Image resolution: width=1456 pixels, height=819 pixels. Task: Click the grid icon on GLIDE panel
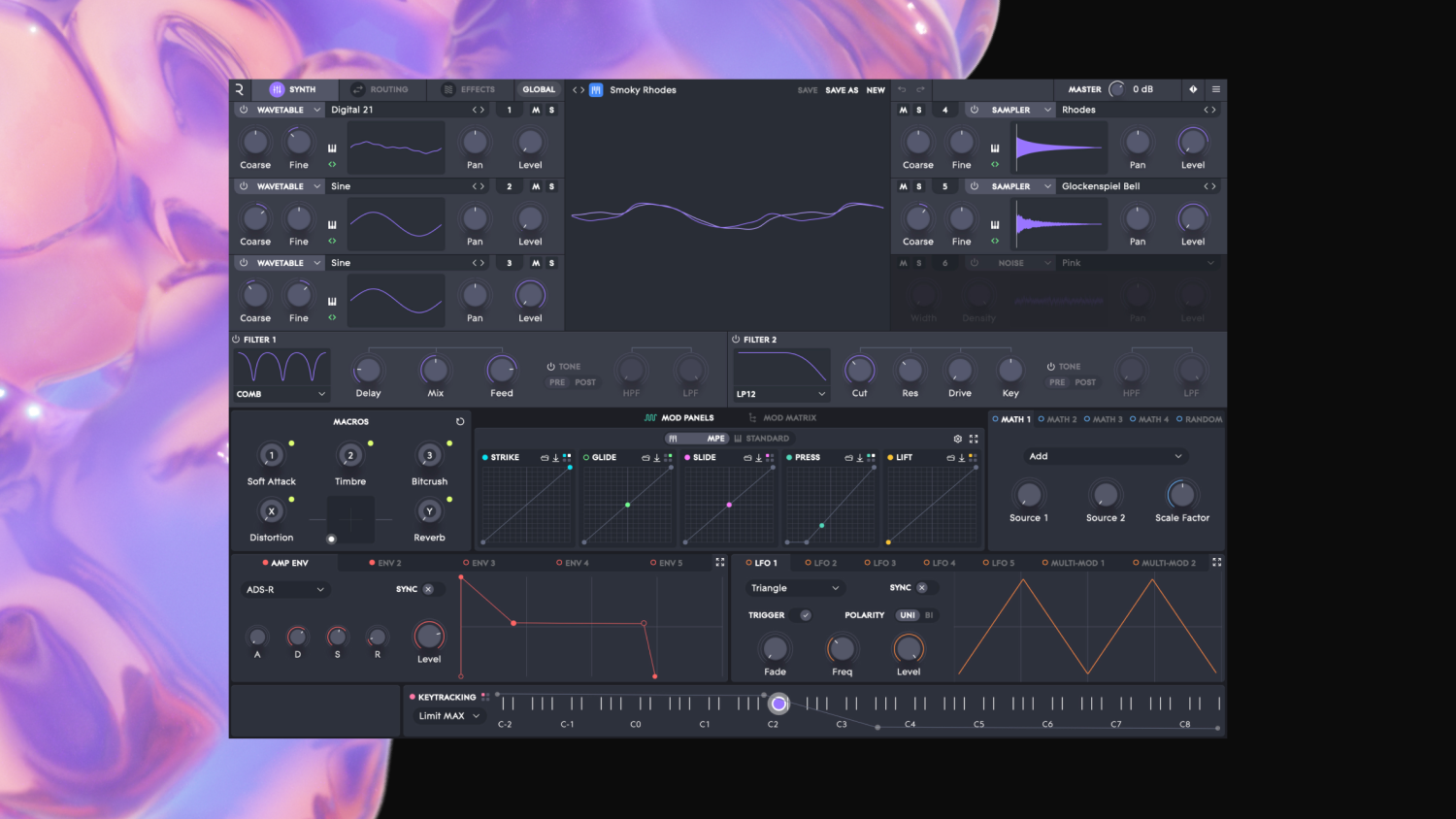(668, 457)
